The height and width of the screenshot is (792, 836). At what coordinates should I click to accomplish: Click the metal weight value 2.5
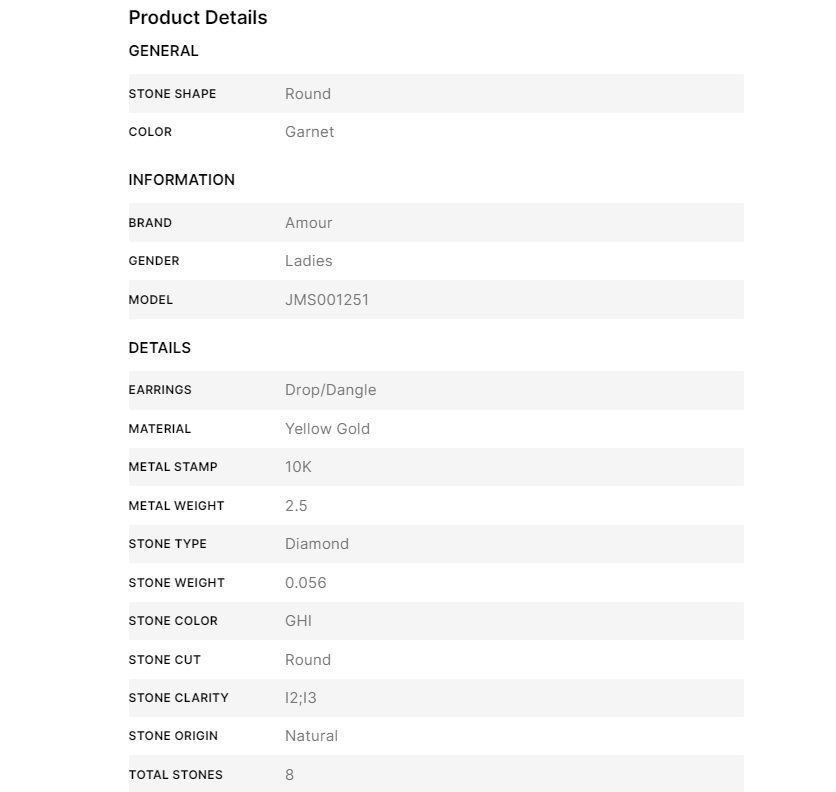click(296, 506)
